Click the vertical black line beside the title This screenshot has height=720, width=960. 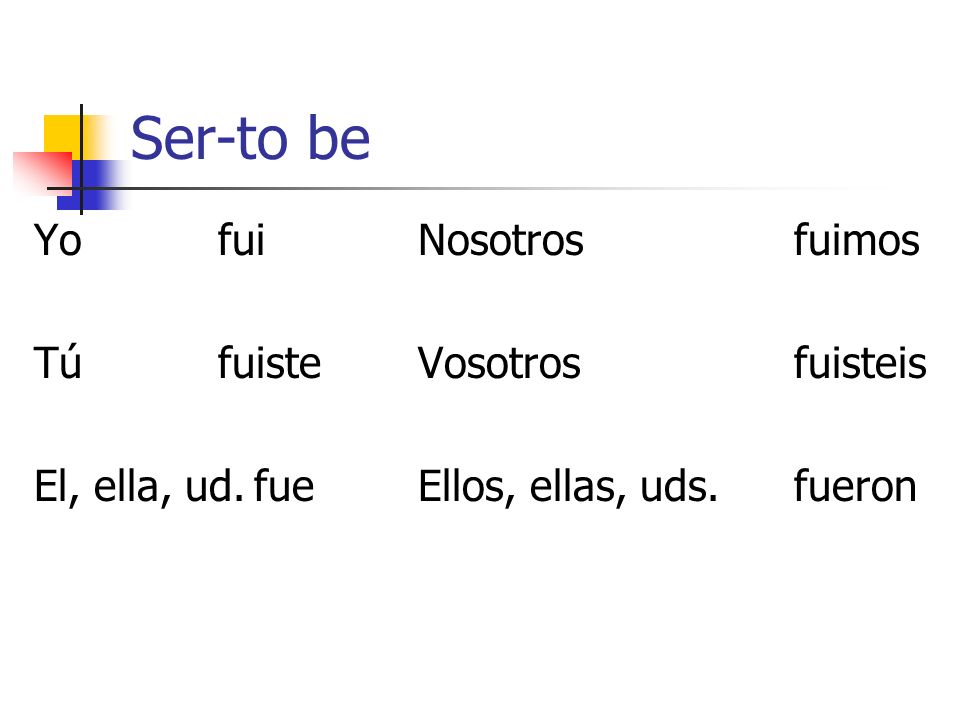[x=81, y=159]
